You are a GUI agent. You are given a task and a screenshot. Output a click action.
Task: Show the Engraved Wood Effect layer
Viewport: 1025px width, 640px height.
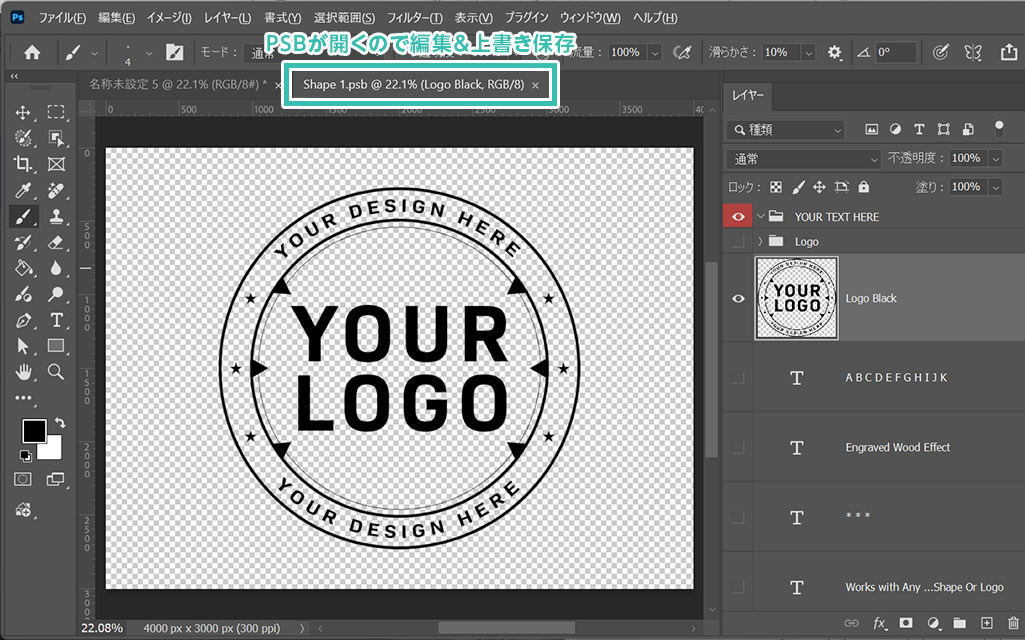pos(739,447)
